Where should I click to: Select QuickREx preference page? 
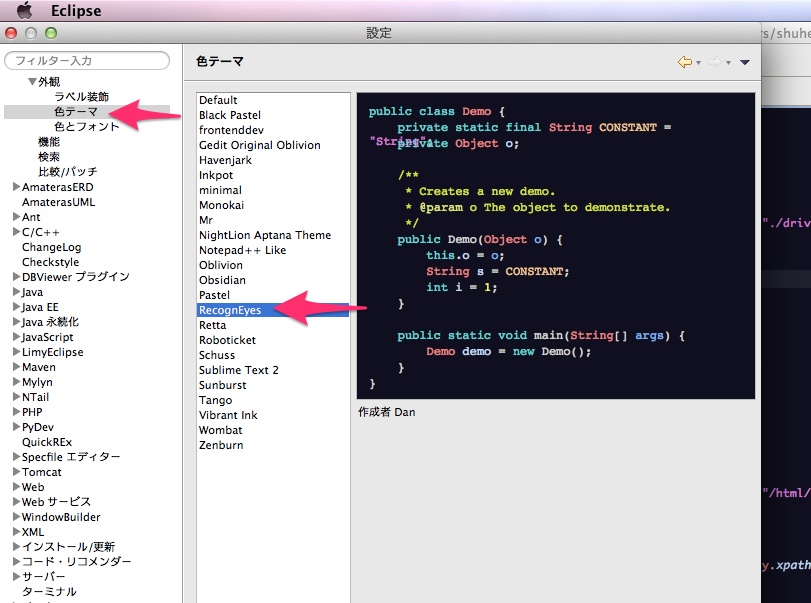pyautogui.click(x=47, y=442)
